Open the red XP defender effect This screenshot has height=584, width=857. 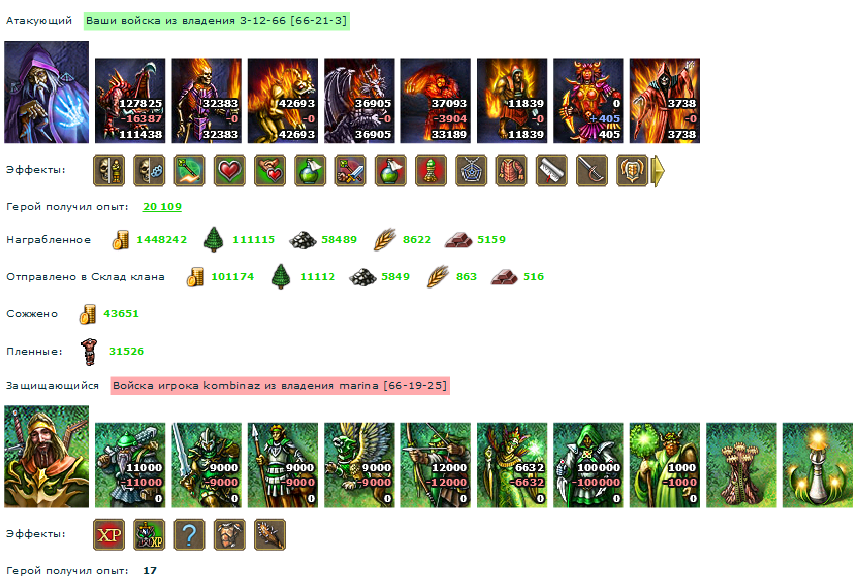(x=109, y=534)
